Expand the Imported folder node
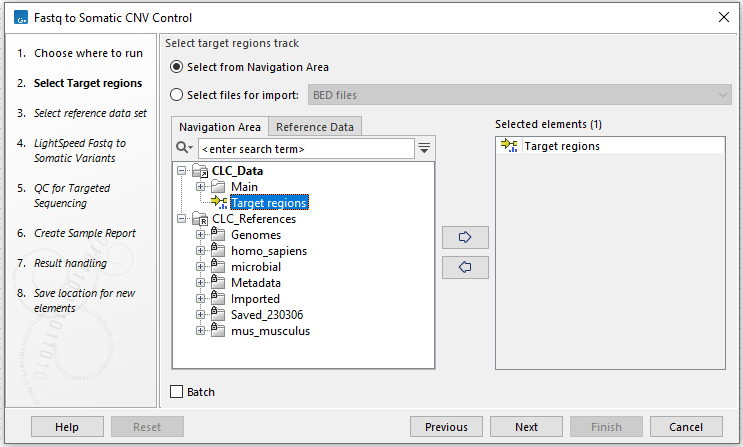The height and width of the screenshot is (447, 743). [x=200, y=299]
